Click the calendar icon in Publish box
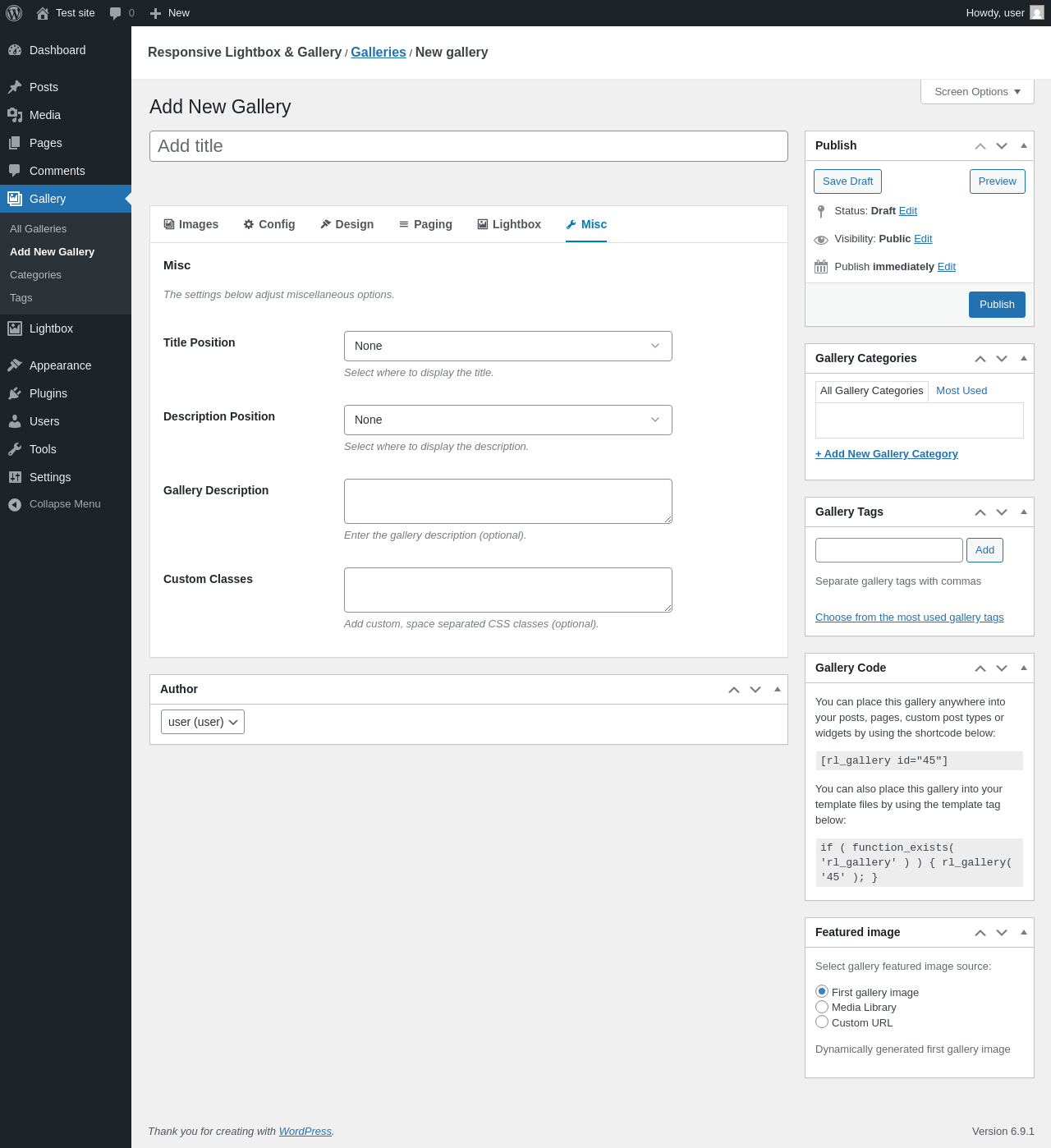 pyautogui.click(x=821, y=267)
